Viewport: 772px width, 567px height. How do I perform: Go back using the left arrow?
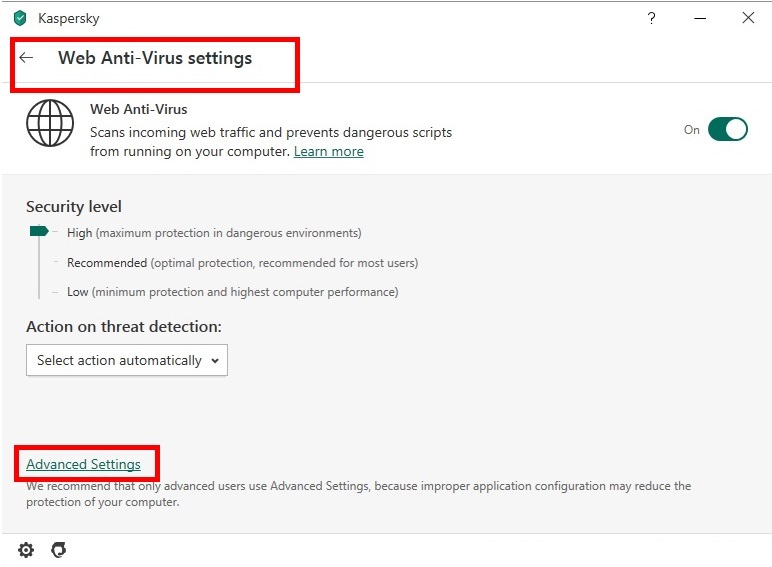27,58
